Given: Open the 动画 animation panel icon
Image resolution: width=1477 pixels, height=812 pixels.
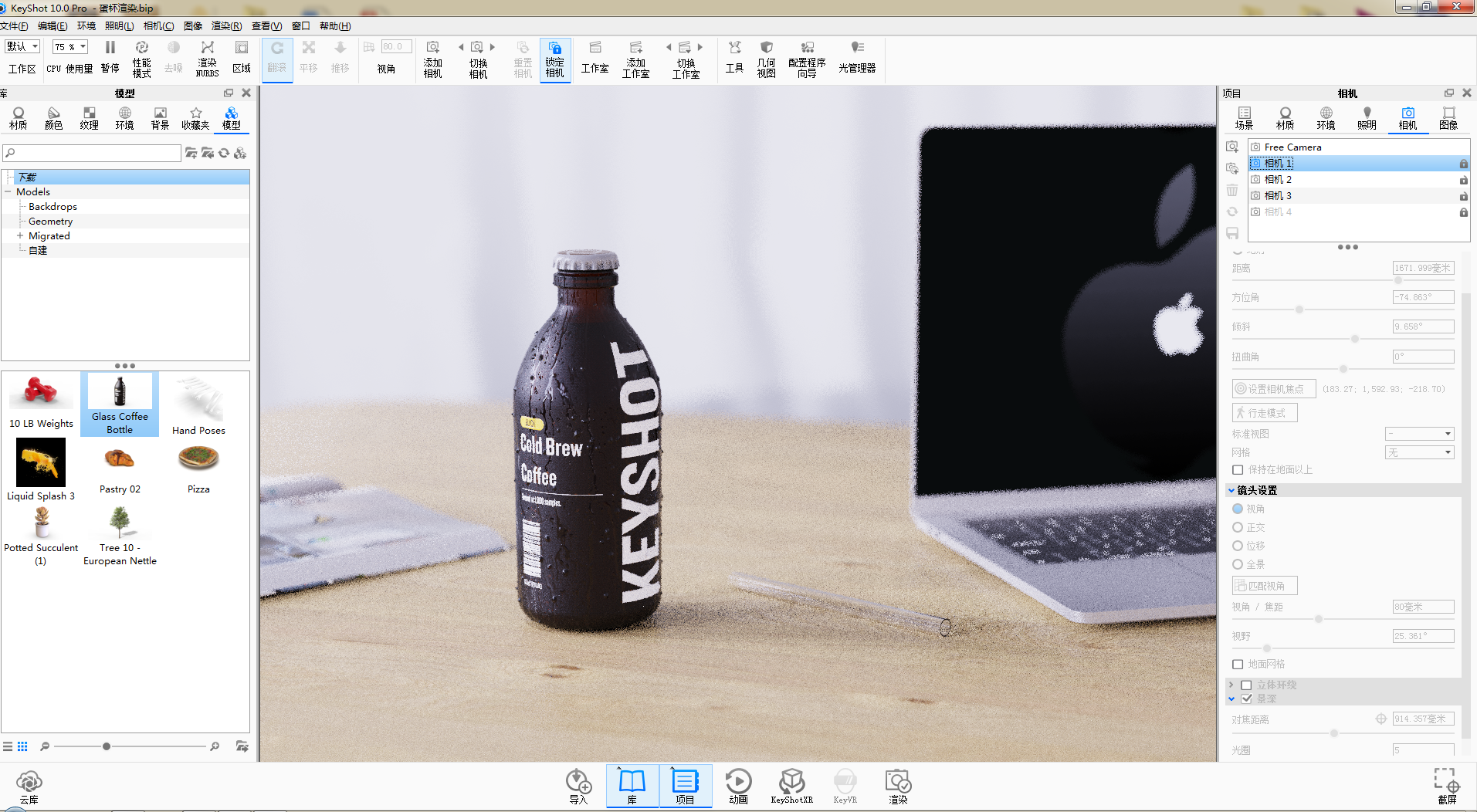Looking at the screenshot, I should 738,787.
